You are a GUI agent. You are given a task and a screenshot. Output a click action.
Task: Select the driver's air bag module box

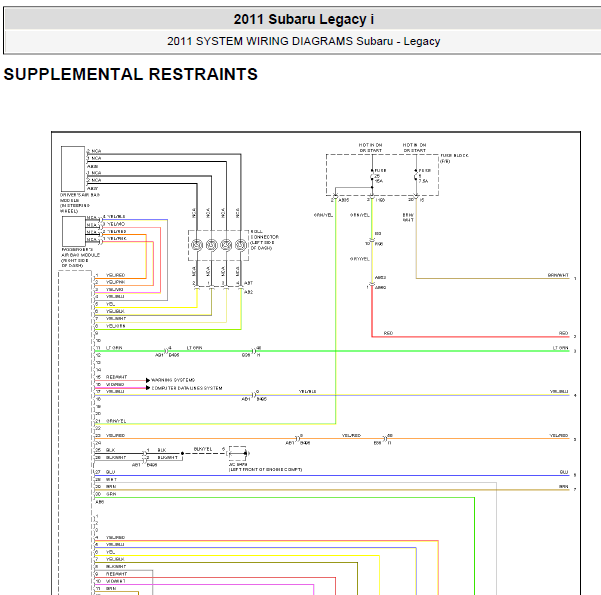[73, 169]
